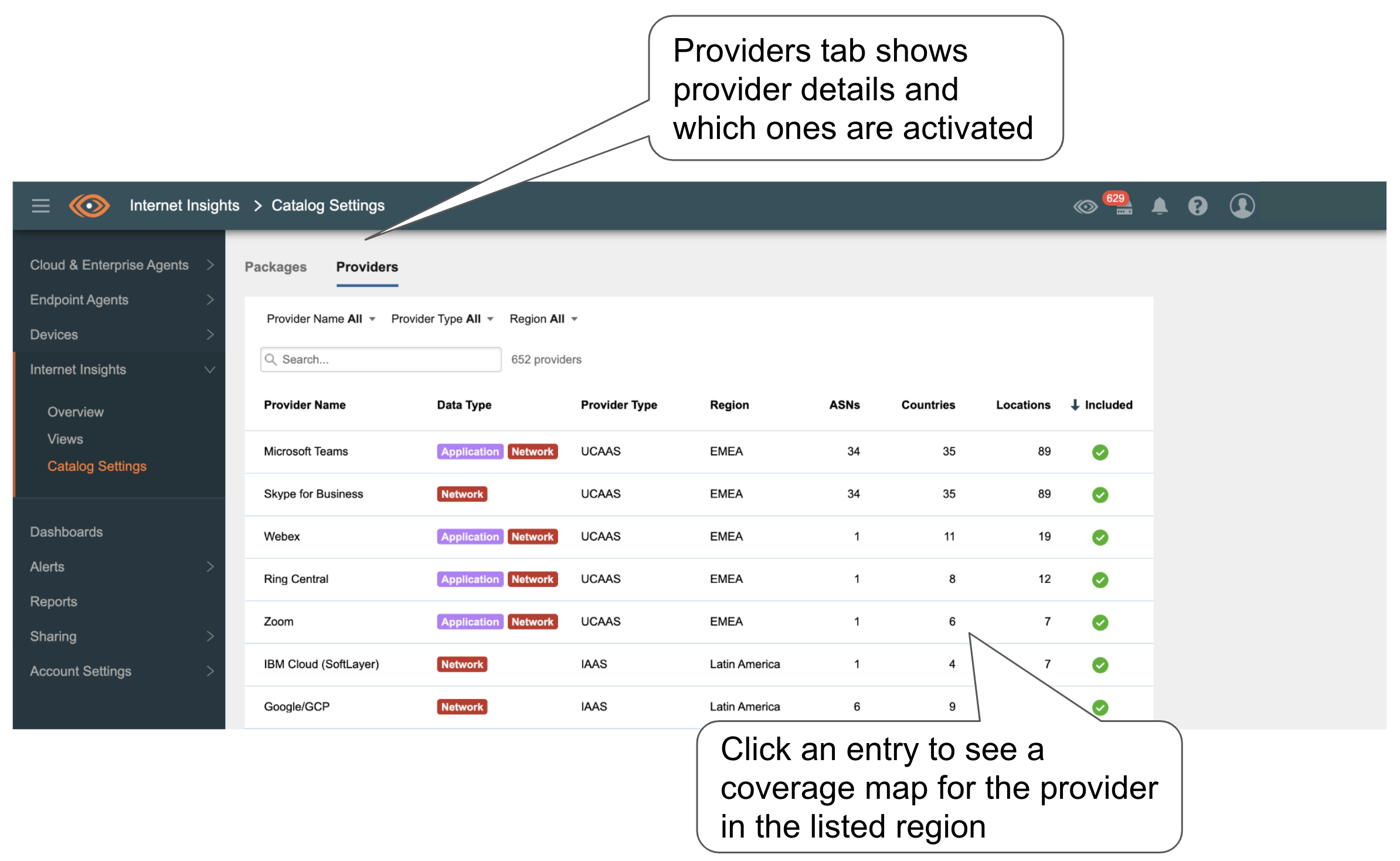Click the Network tag in Google/GCP row
The image size is (1400, 861).
tap(462, 707)
